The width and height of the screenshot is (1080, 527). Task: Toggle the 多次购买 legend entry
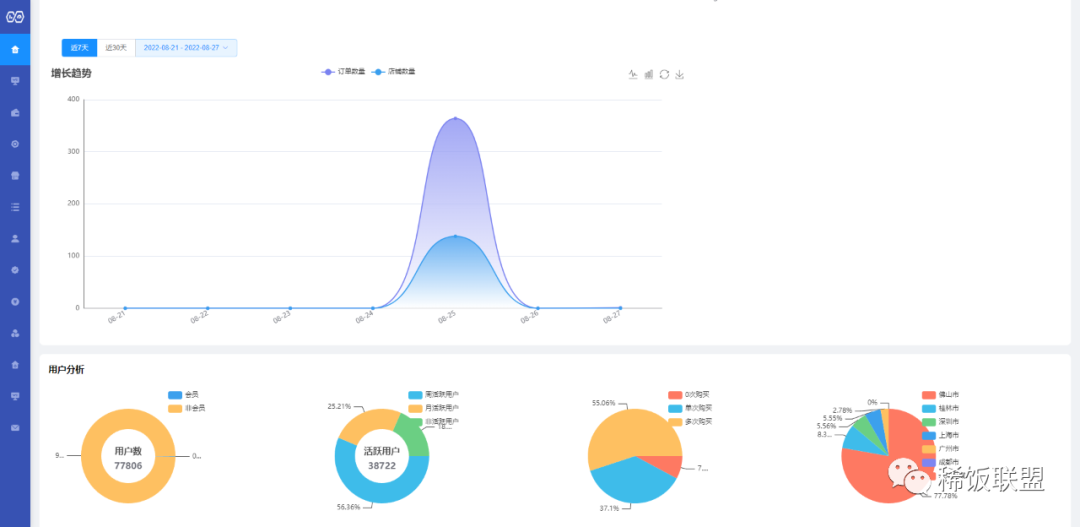coord(690,422)
